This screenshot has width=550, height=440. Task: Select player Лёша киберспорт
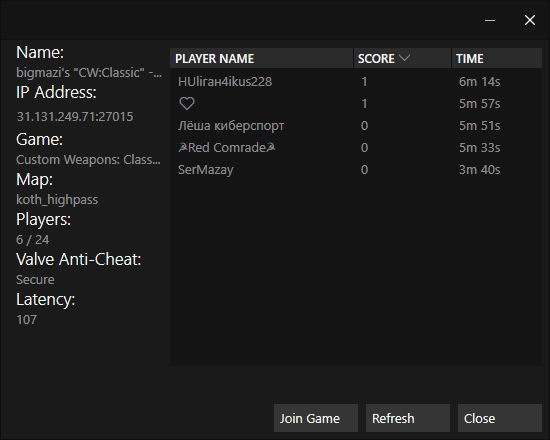coord(356,126)
